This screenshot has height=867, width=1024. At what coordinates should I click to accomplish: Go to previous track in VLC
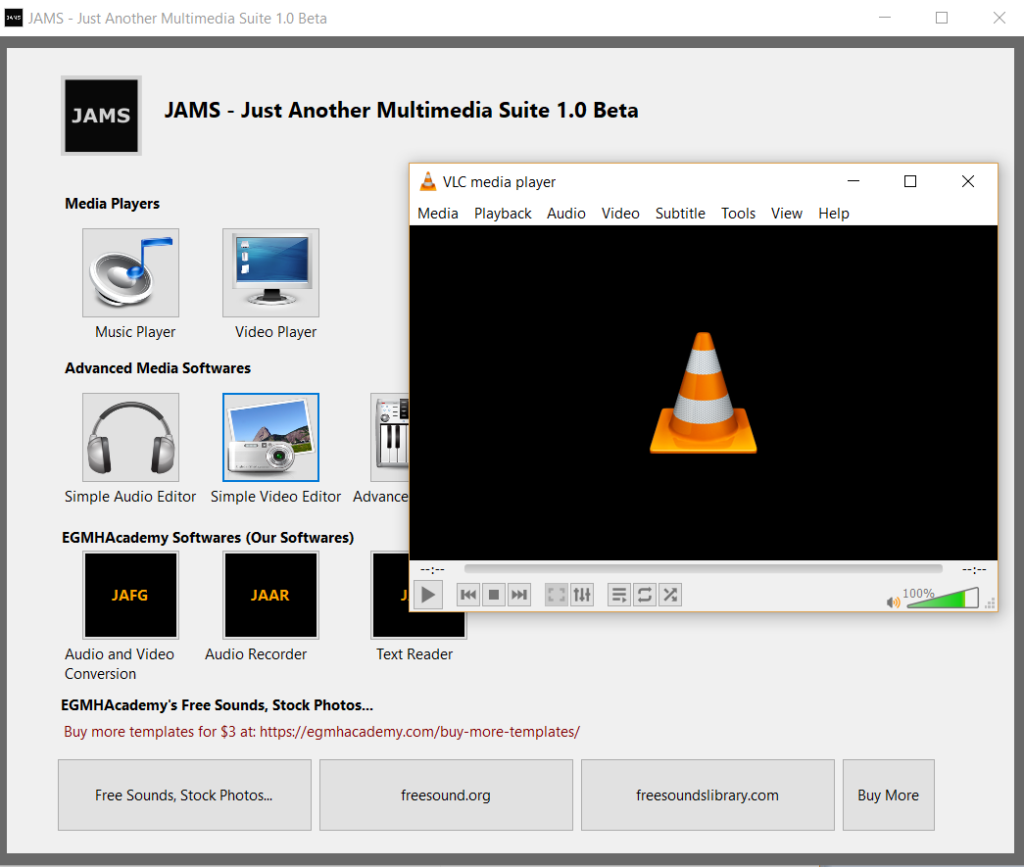(468, 595)
